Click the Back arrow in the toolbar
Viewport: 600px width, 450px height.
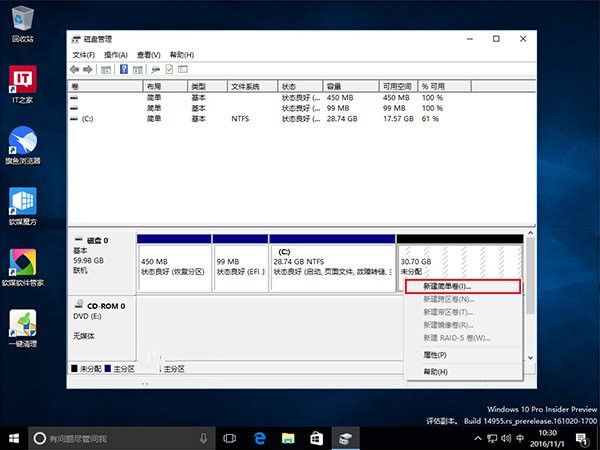[75, 69]
